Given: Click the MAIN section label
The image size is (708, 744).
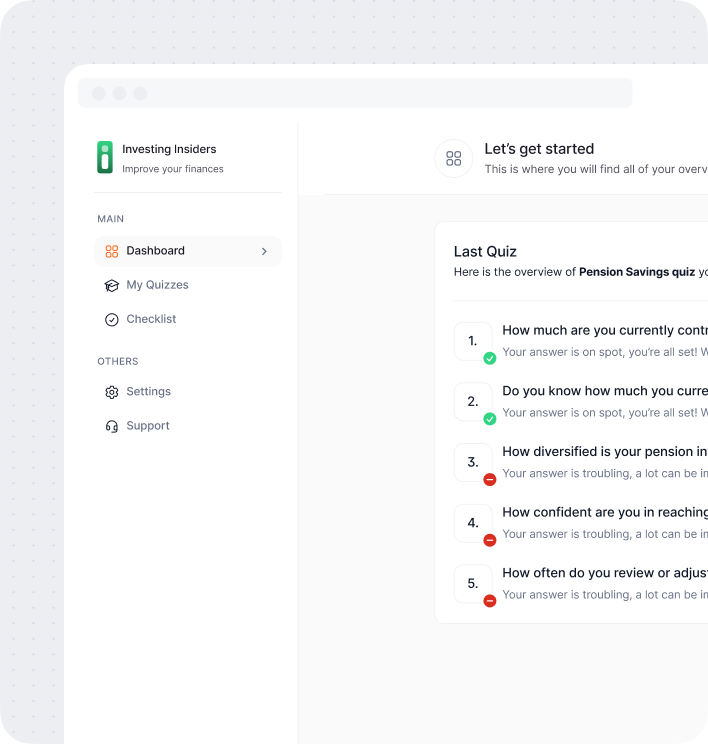Looking at the screenshot, I should point(111,219).
